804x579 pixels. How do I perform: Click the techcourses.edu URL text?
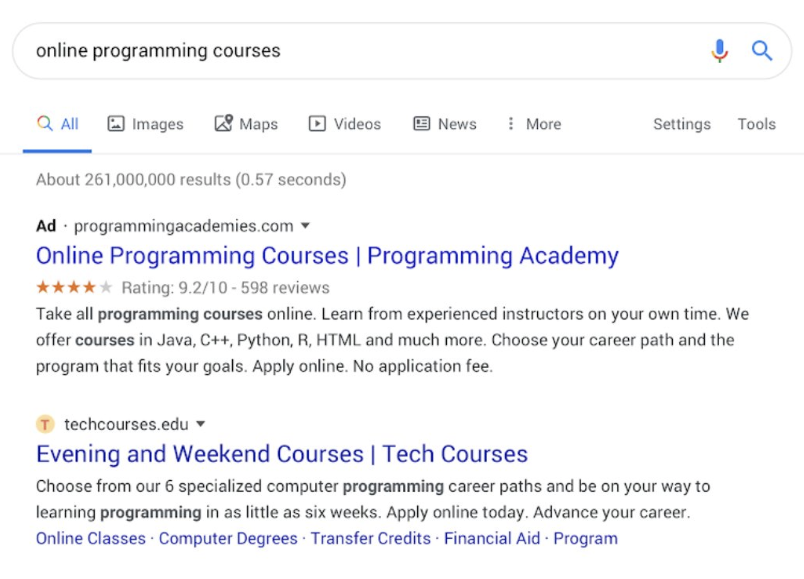(126, 424)
